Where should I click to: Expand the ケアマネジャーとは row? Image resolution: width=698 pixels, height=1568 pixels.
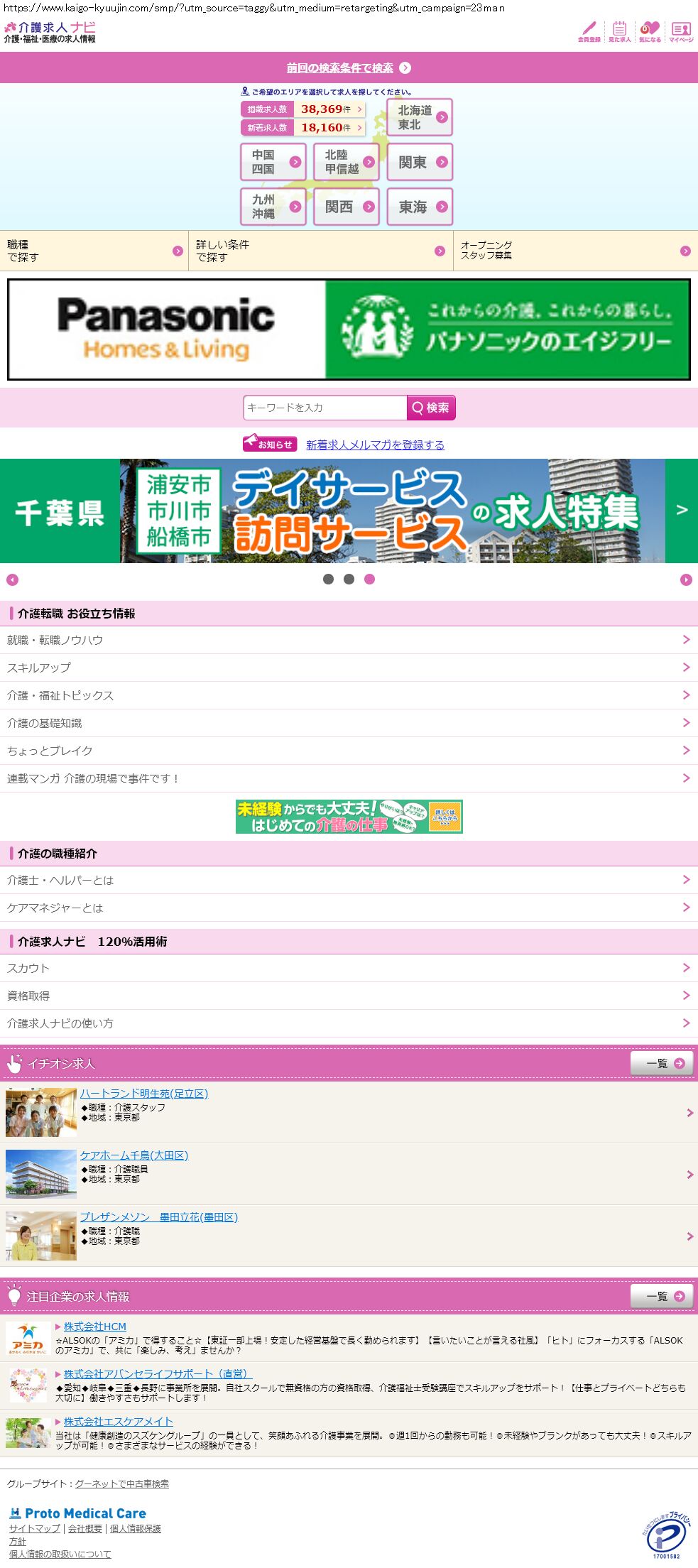click(349, 908)
